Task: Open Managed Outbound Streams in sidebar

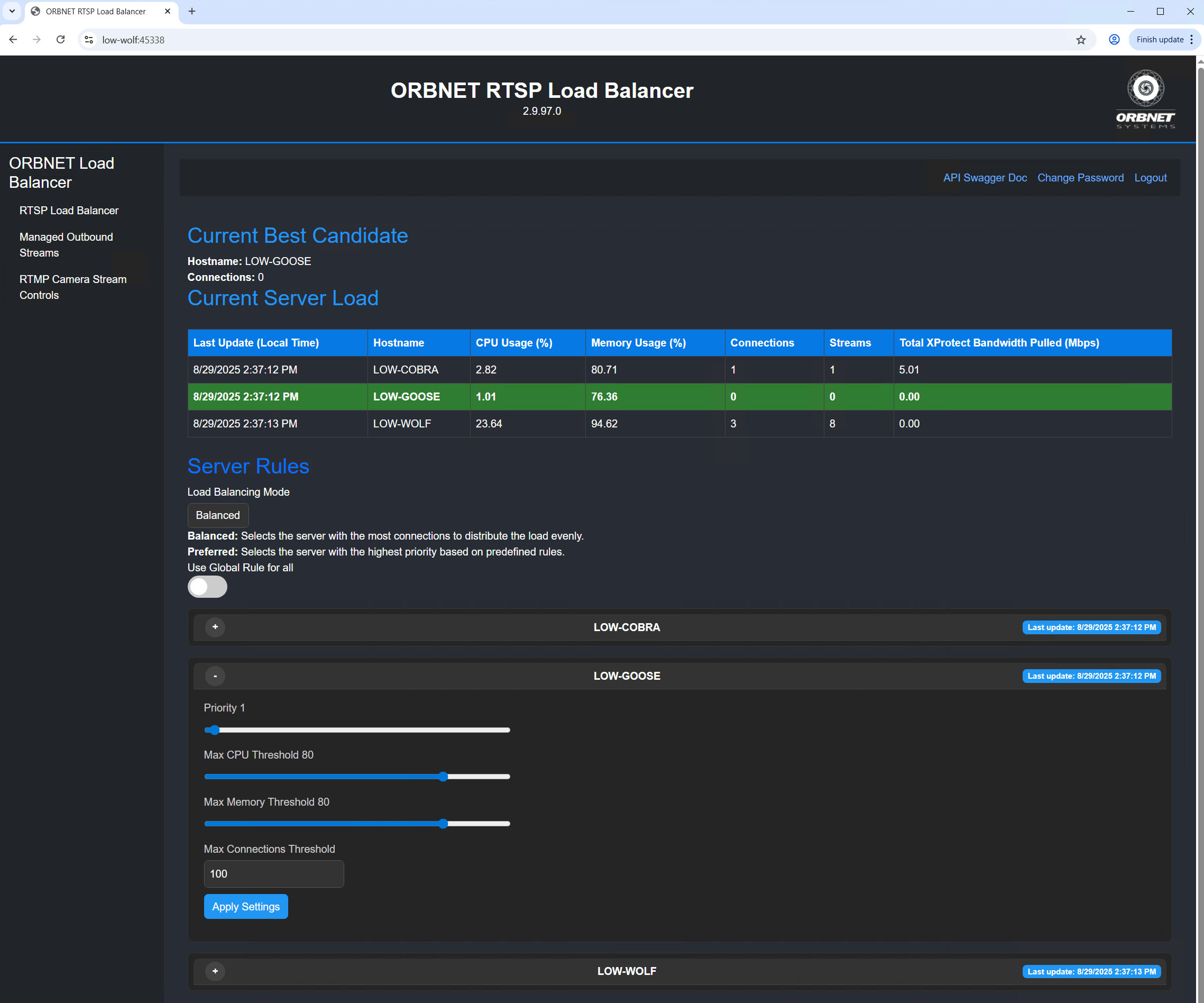Action: tap(66, 245)
